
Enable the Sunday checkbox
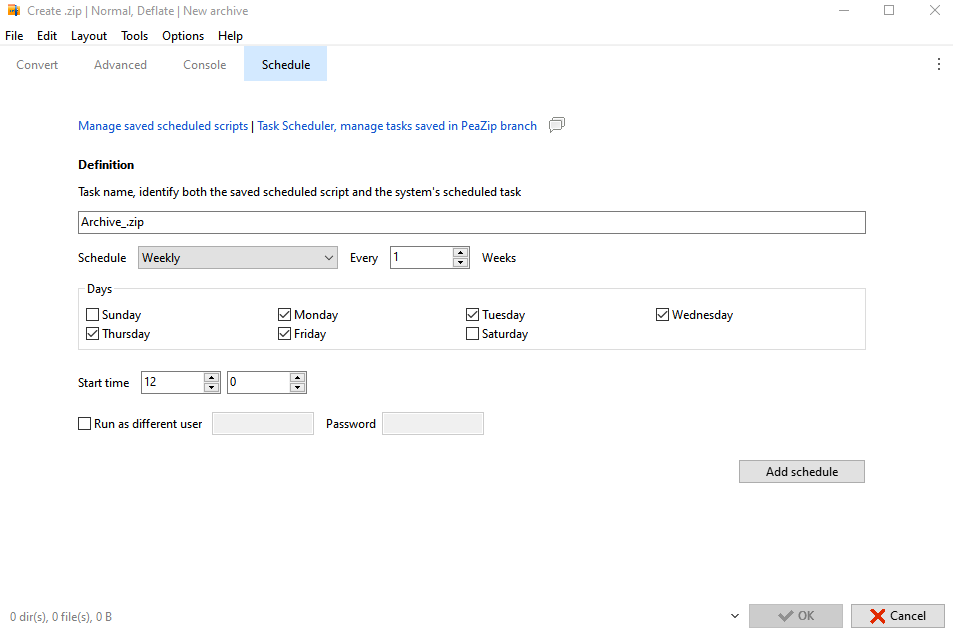coord(93,315)
